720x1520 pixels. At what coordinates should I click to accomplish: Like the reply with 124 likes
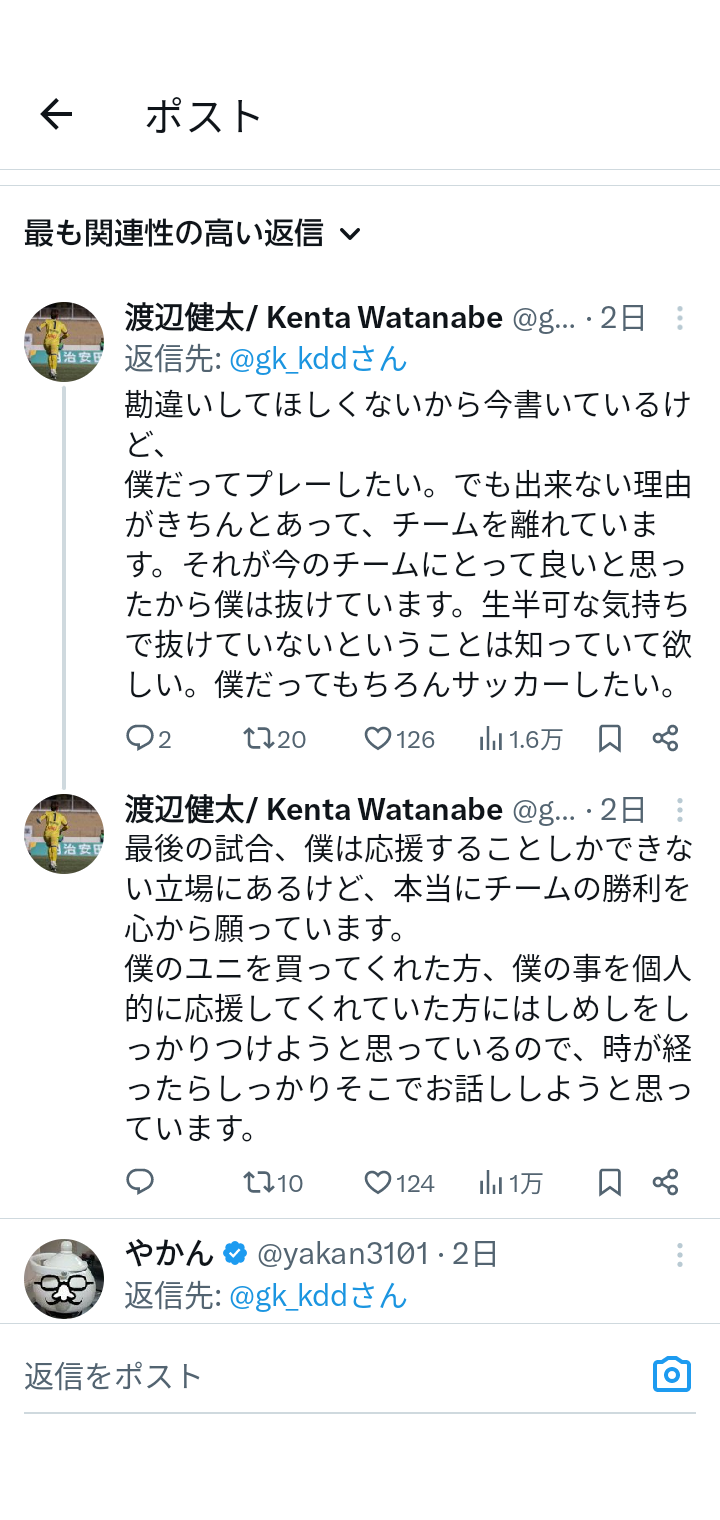click(378, 1183)
